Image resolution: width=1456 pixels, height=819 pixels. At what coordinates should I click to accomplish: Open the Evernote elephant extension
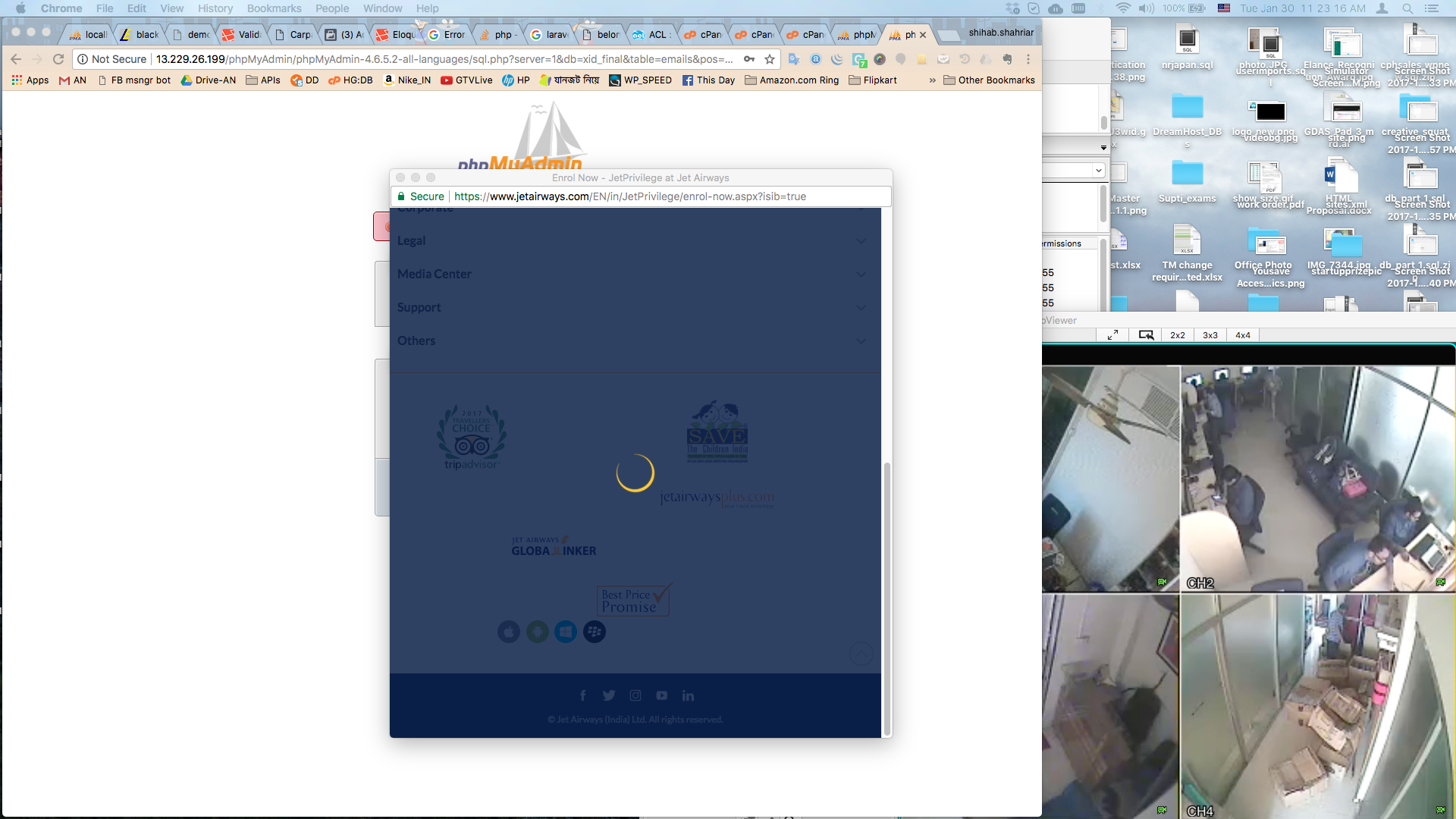point(1007,59)
